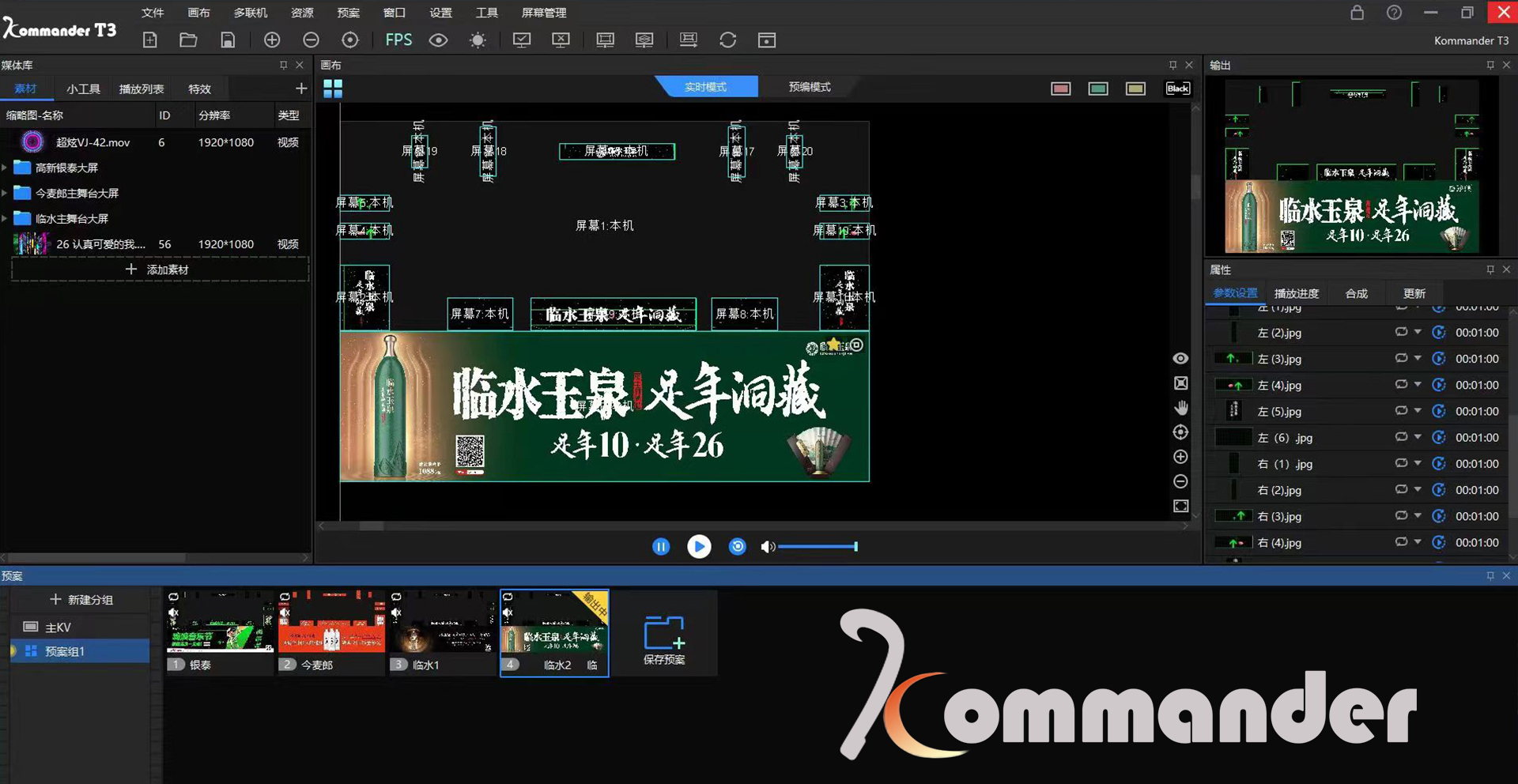Click the monitor with layers icon
This screenshot has height=784, width=1518.
pos(644,40)
